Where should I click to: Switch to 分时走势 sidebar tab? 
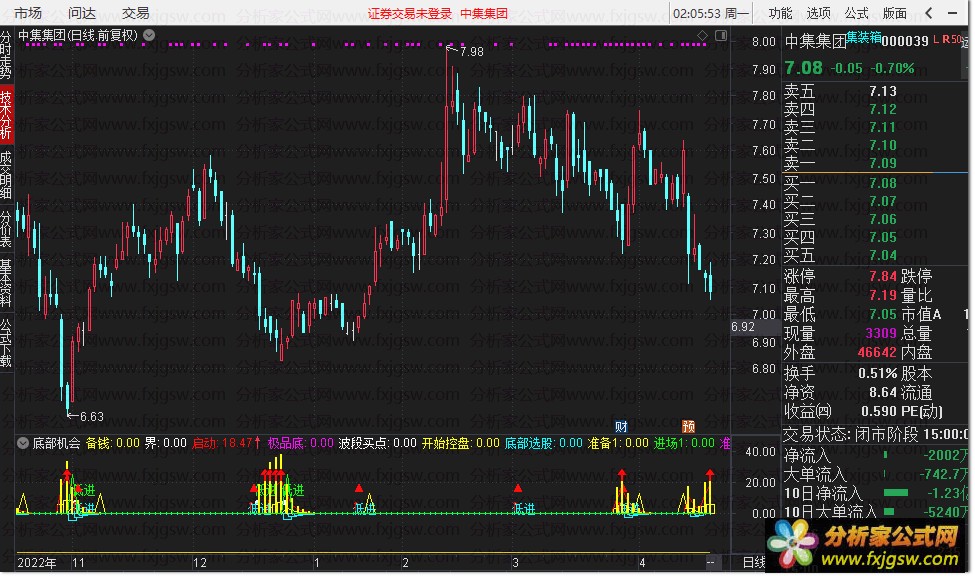click(x=6, y=54)
